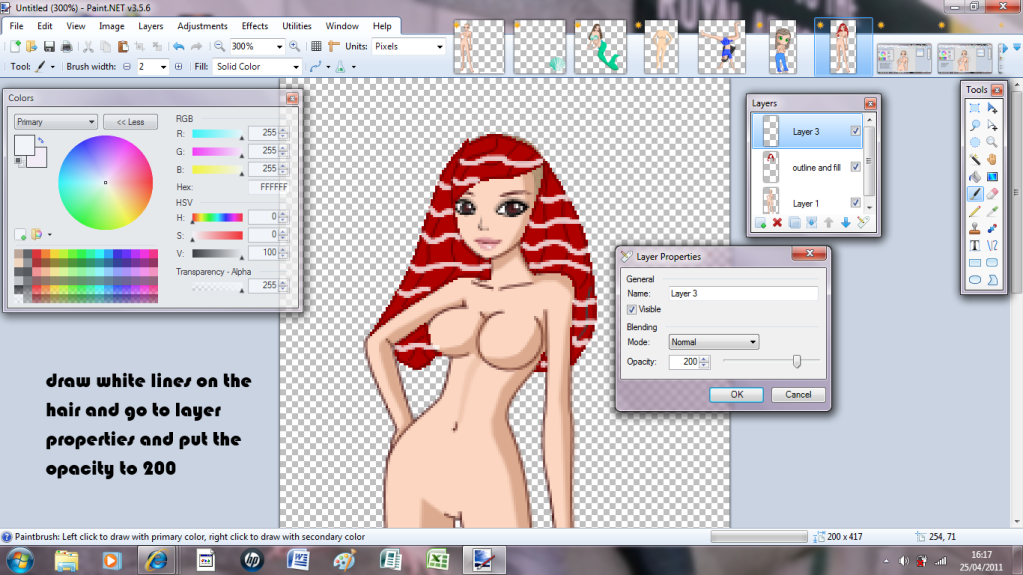Select the Gradient tool

992,177
